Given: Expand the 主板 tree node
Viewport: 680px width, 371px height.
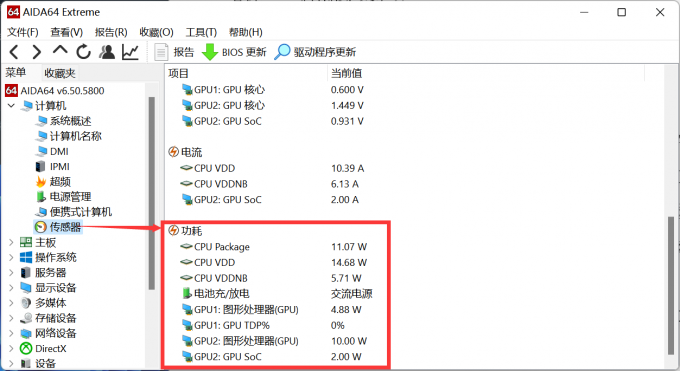Looking at the screenshot, I should tap(11, 242).
